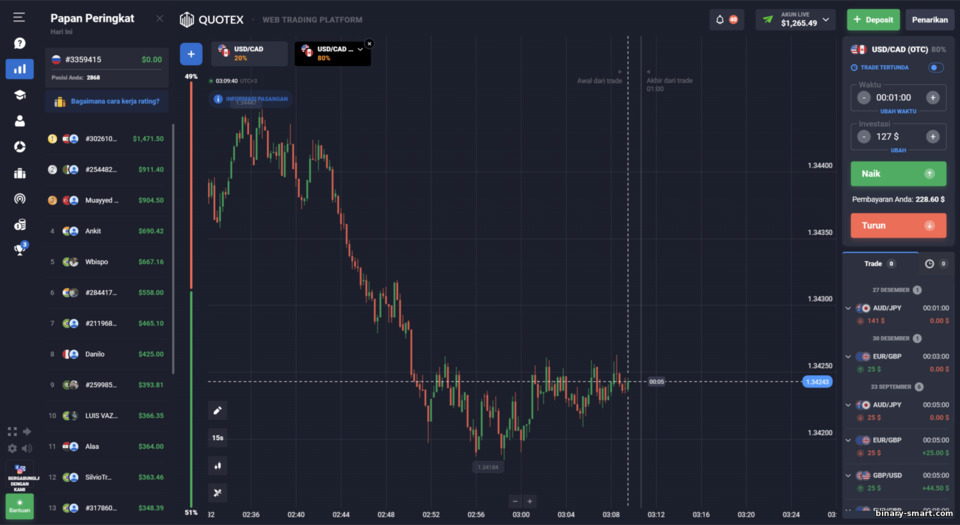
Task: Select leaderboard row LUIS VAZ
Action: coord(107,415)
